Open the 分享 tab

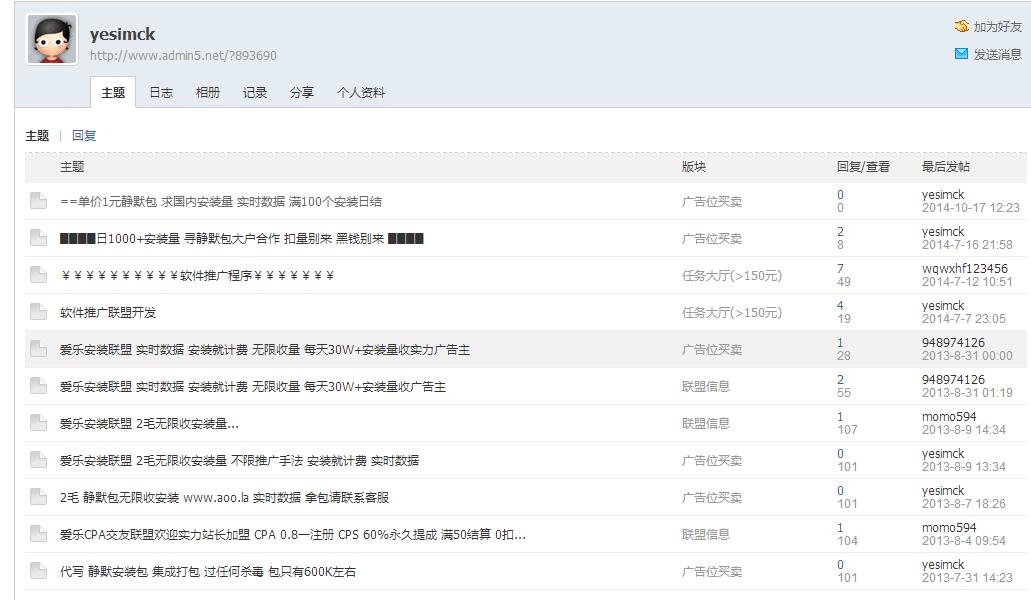point(302,92)
